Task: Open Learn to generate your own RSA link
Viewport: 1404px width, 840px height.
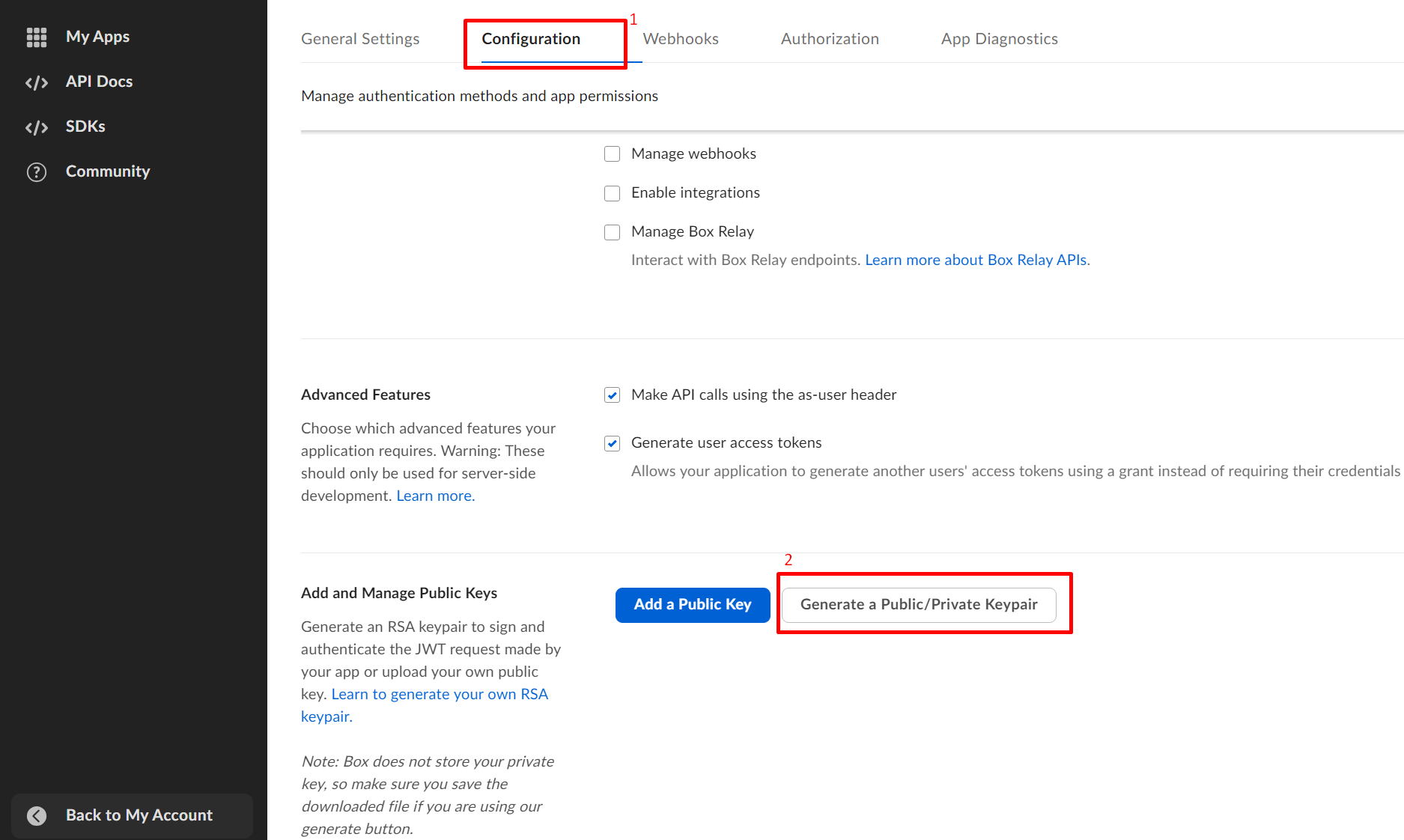Action: (x=440, y=694)
